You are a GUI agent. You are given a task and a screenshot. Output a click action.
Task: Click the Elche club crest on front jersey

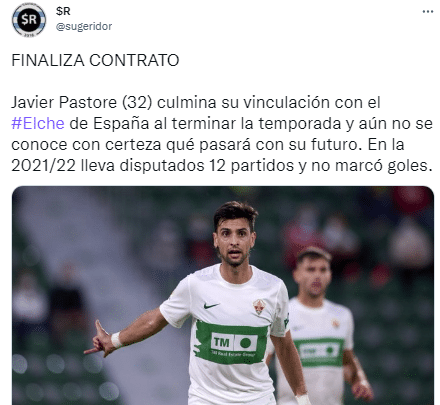259,307
